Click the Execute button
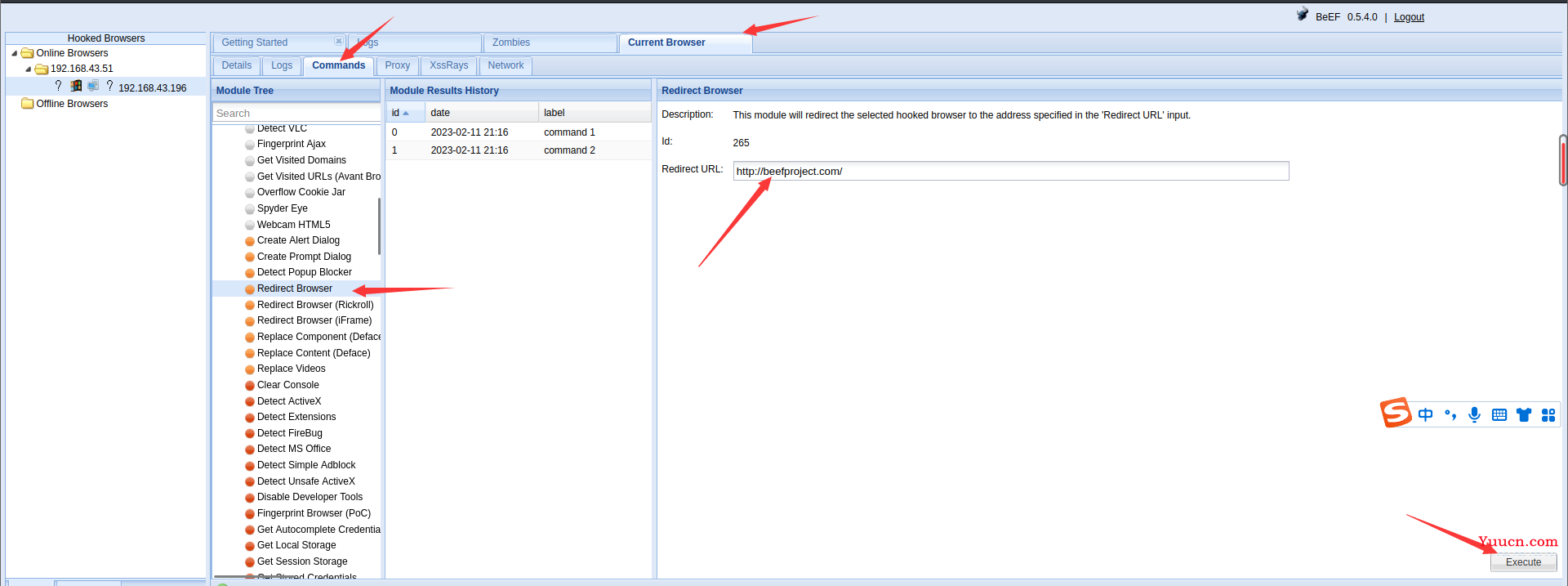The image size is (1568, 586). 1524,562
